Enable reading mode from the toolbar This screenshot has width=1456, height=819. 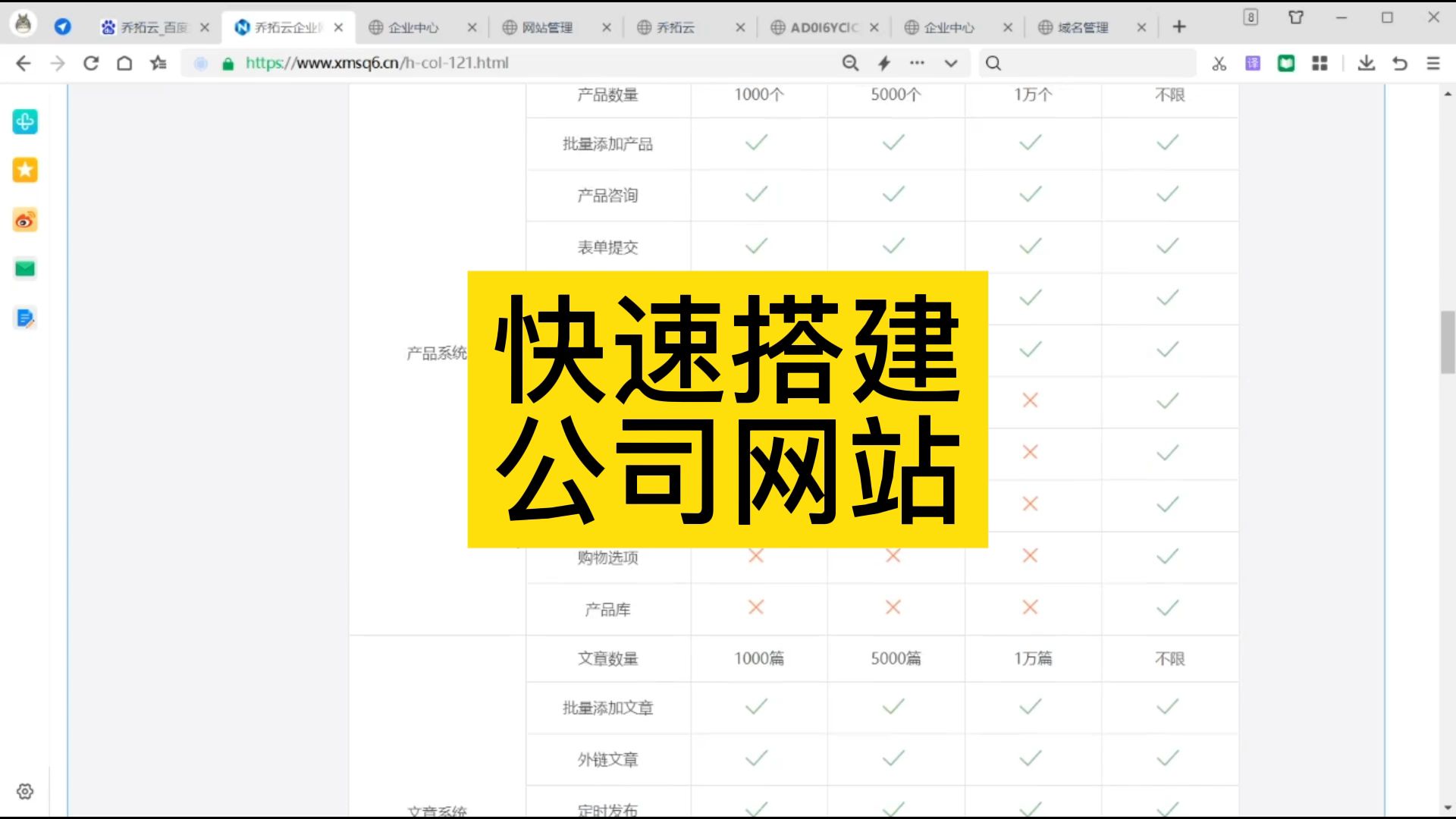click(x=1285, y=63)
